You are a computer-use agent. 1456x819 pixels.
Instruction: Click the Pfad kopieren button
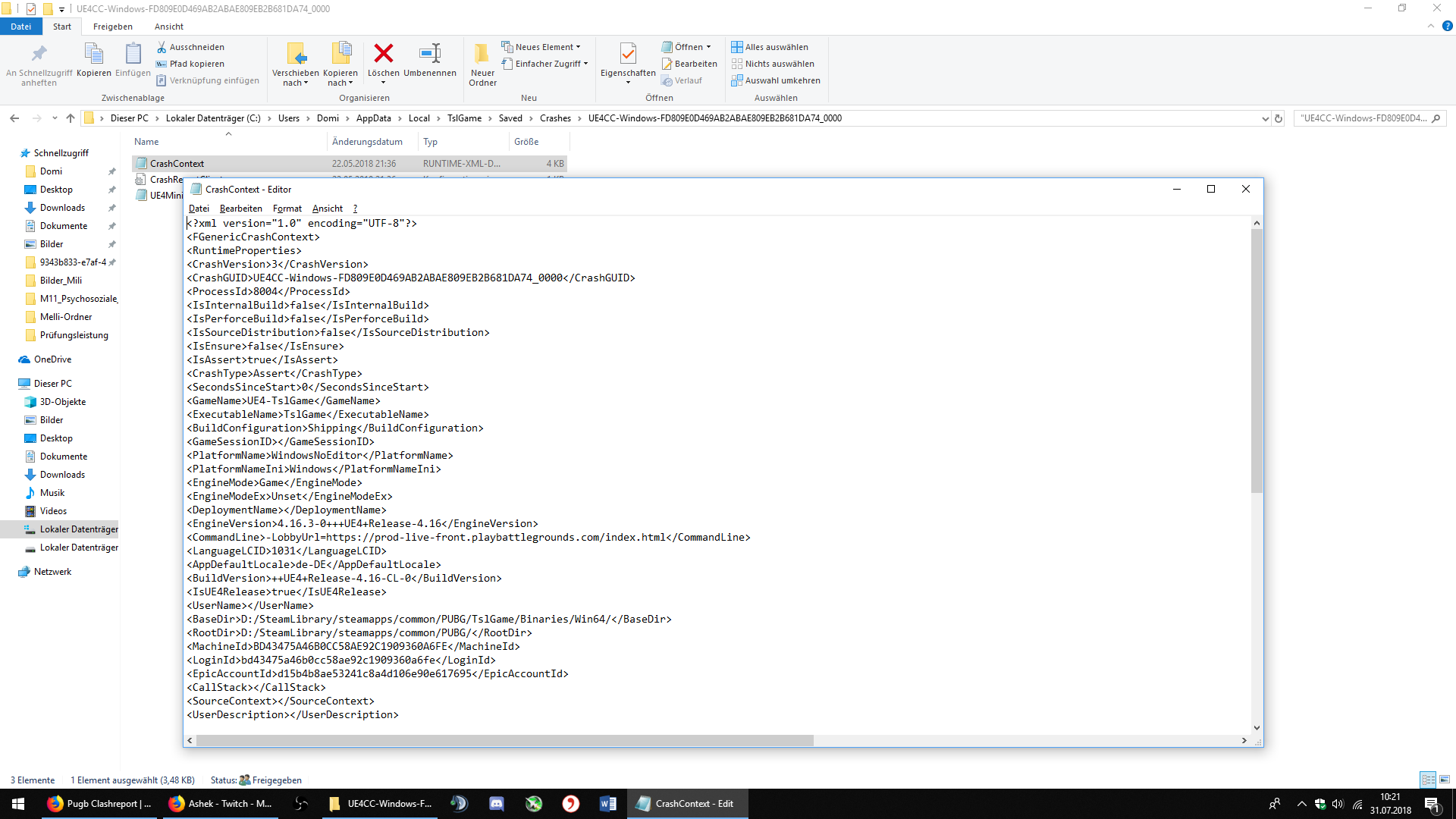pos(190,64)
